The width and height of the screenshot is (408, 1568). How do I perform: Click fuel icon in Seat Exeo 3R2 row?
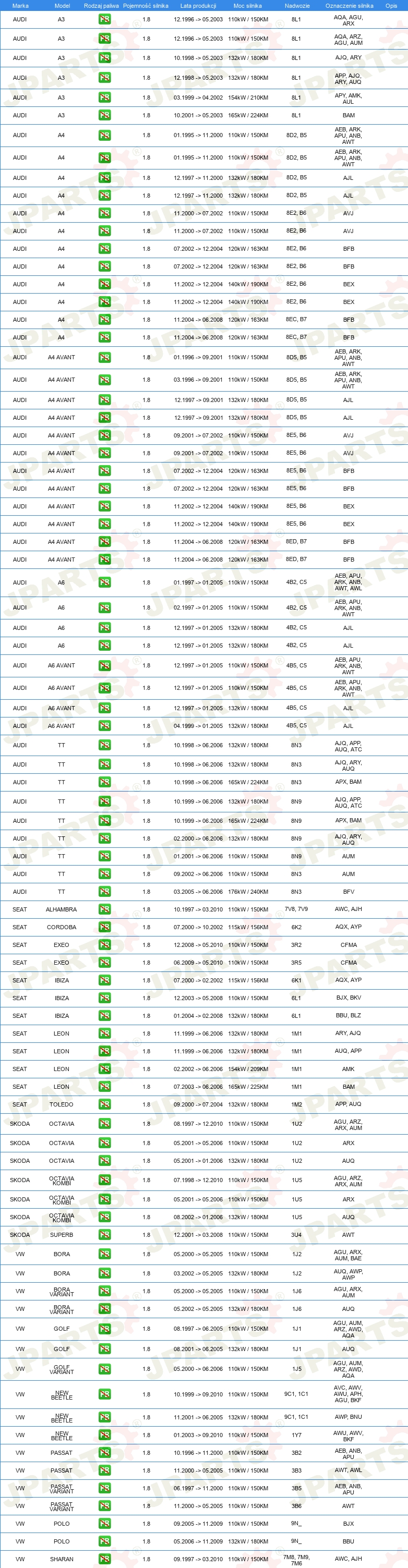coord(105,945)
